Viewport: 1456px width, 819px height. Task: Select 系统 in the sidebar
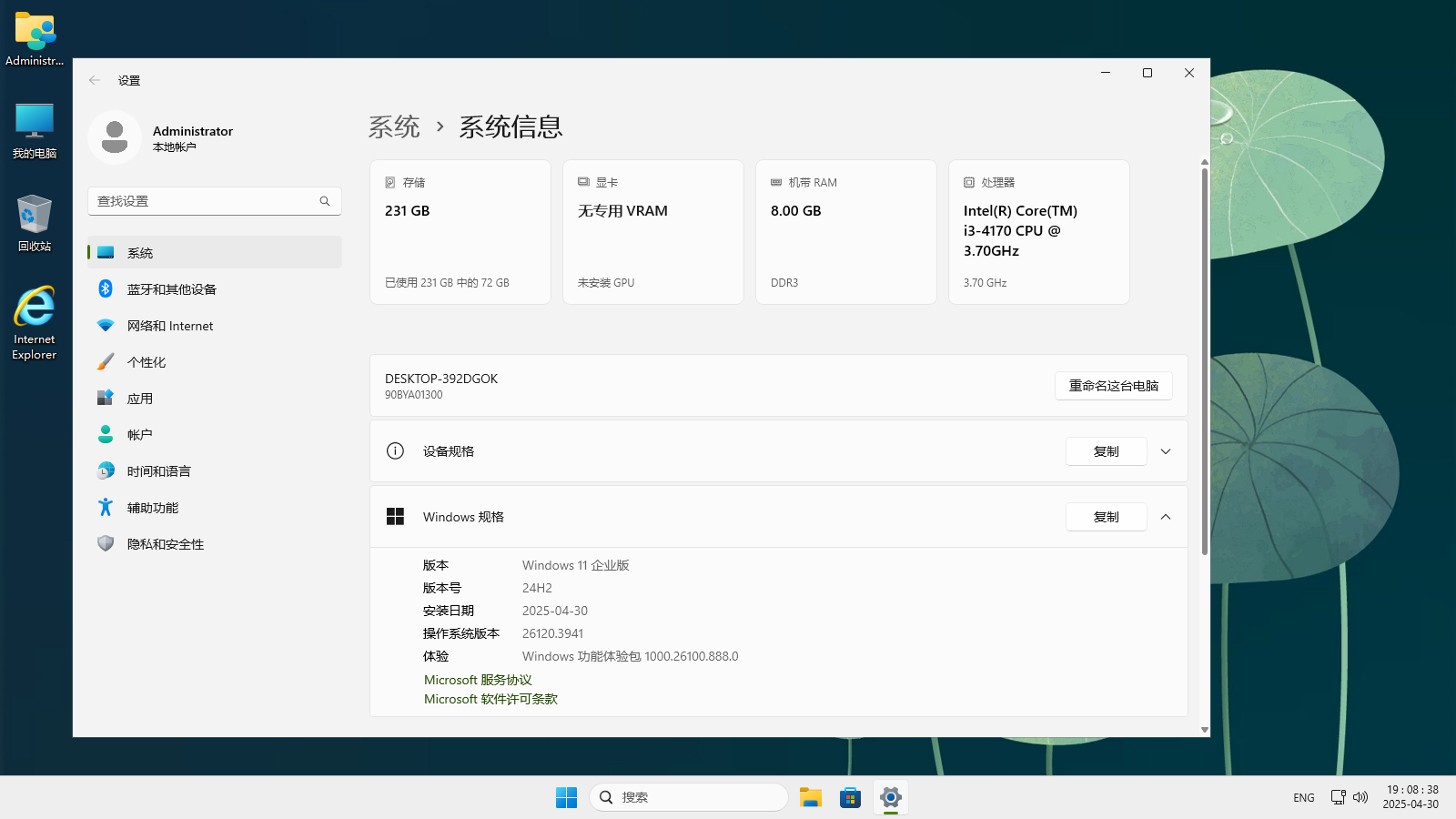click(215, 252)
